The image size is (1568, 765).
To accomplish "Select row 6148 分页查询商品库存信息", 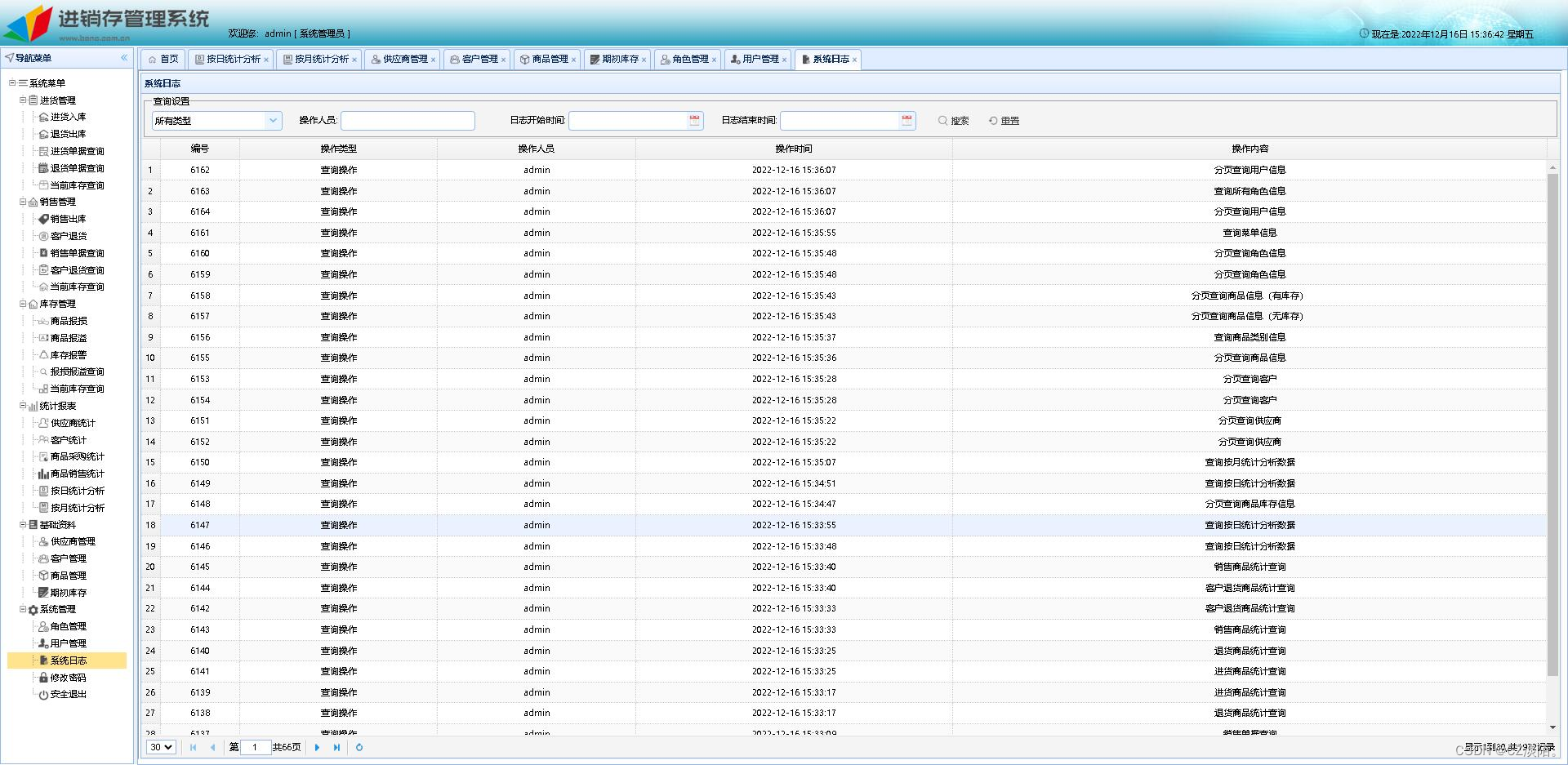I will click(844, 504).
